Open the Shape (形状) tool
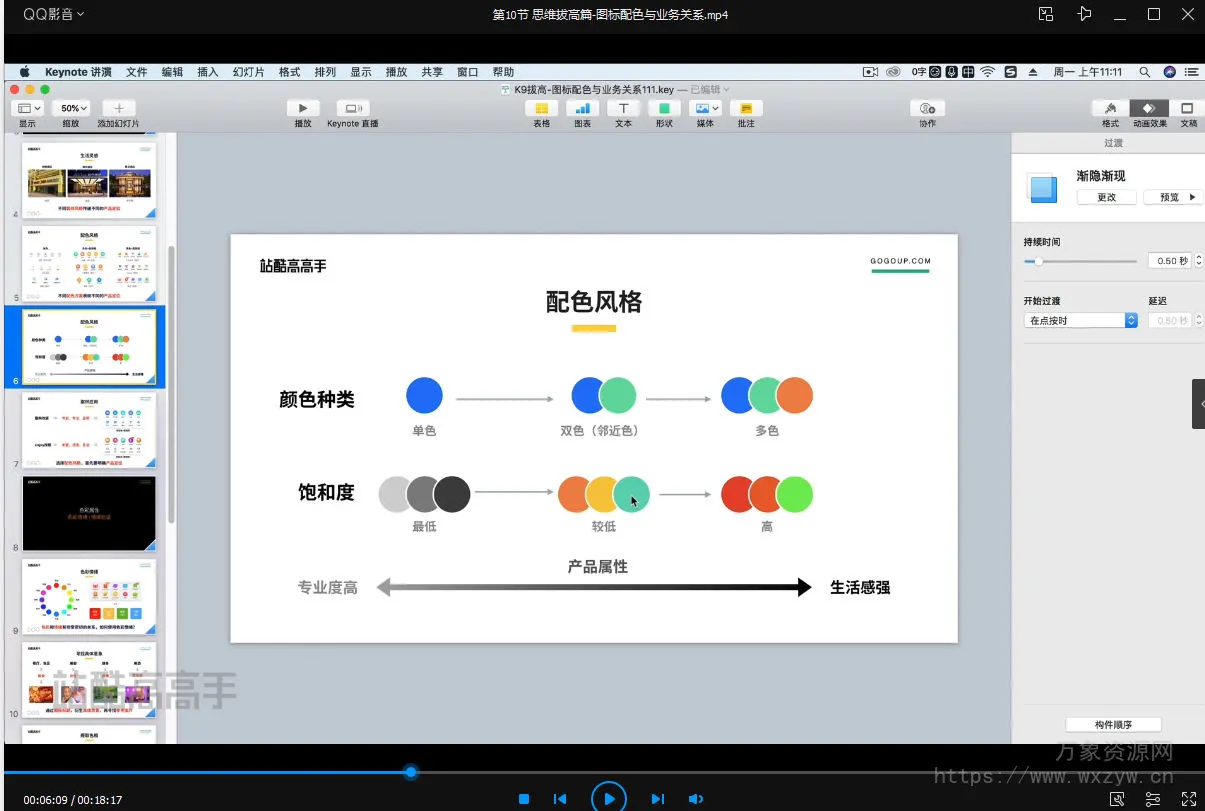The image size is (1205, 811). point(663,109)
